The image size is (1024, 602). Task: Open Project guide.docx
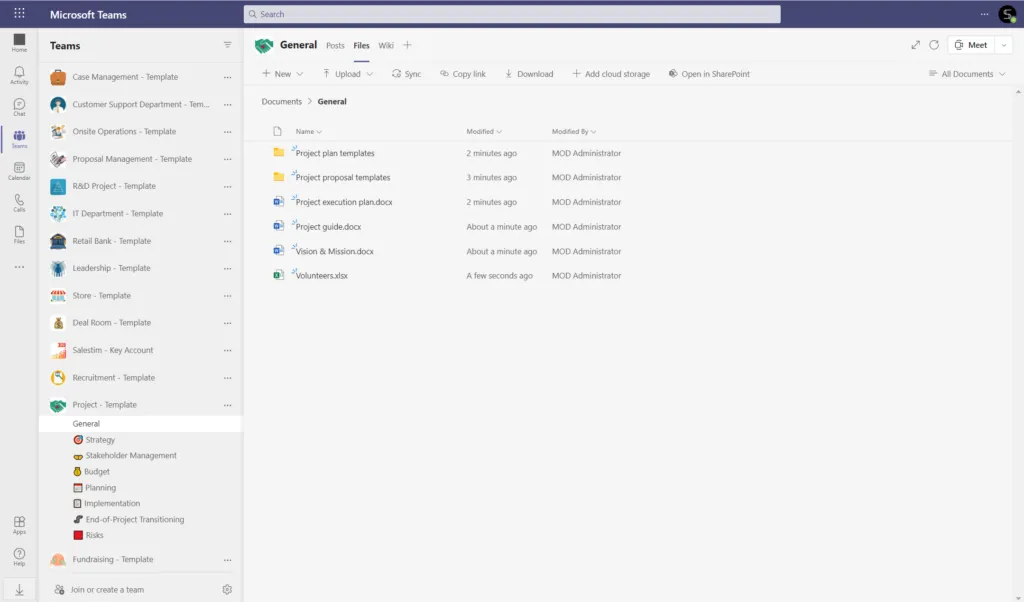click(x=328, y=227)
